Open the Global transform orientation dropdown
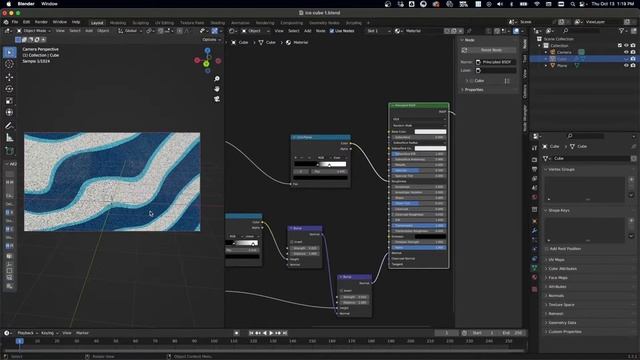Screen dimensions: 640x360 [x=130, y=31]
